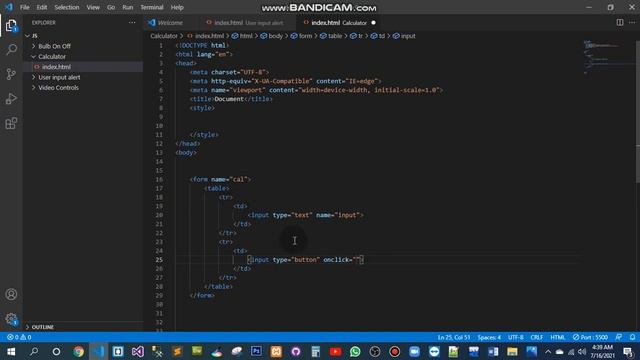Click table in the breadcrumb

tap(335, 36)
